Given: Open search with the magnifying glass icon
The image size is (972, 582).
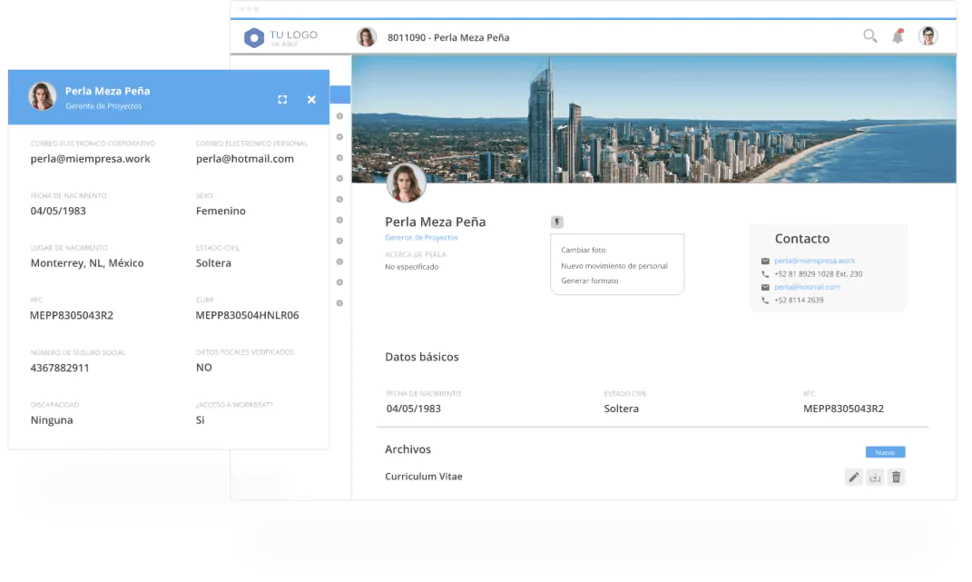Looking at the screenshot, I should click(x=869, y=36).
